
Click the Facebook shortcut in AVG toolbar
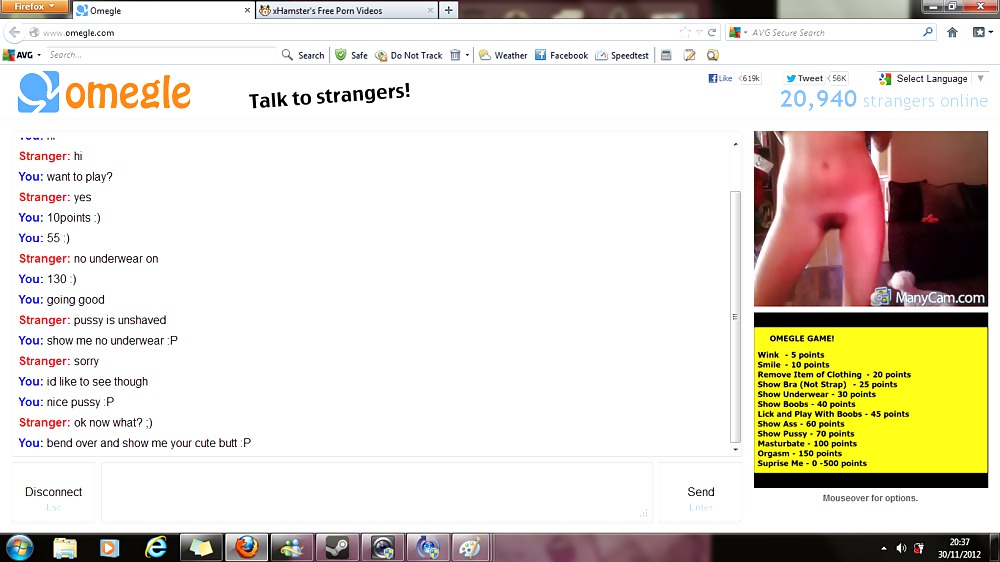click(x=561, y=55)
